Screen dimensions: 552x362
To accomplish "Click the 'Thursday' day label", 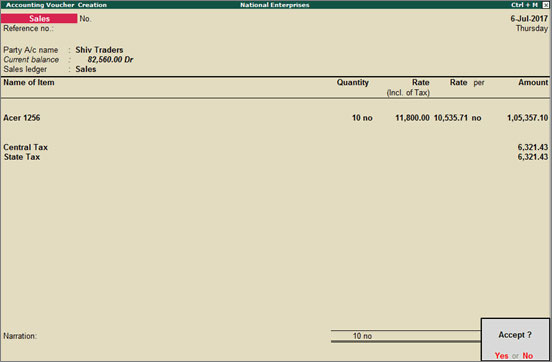I will [x=532, y=29].
